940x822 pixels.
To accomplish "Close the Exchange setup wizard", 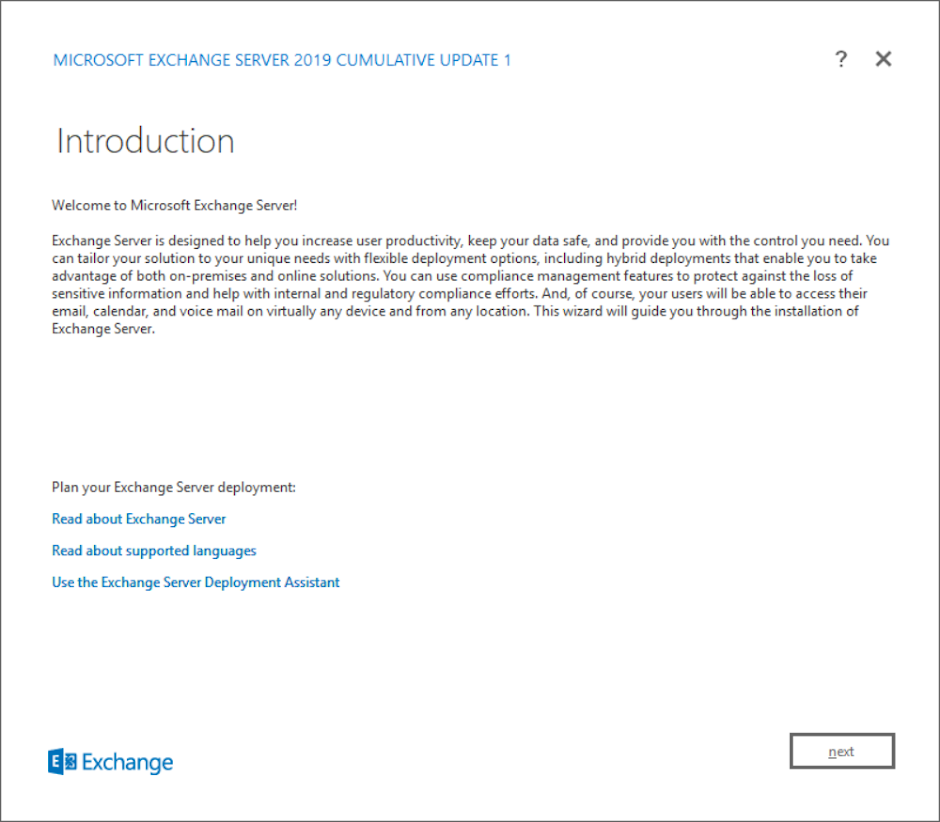I will pos(883,59).
